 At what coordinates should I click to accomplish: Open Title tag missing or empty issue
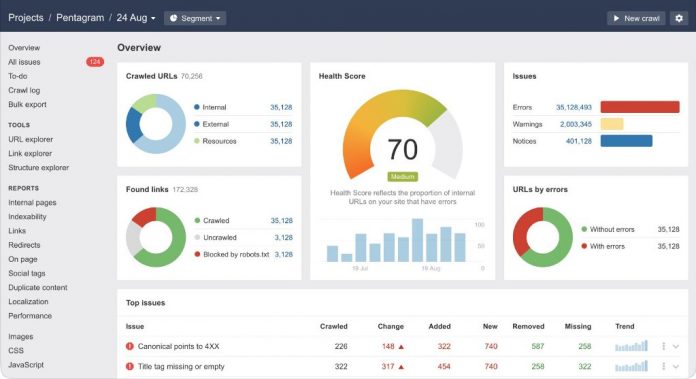[x=181, y=367]
